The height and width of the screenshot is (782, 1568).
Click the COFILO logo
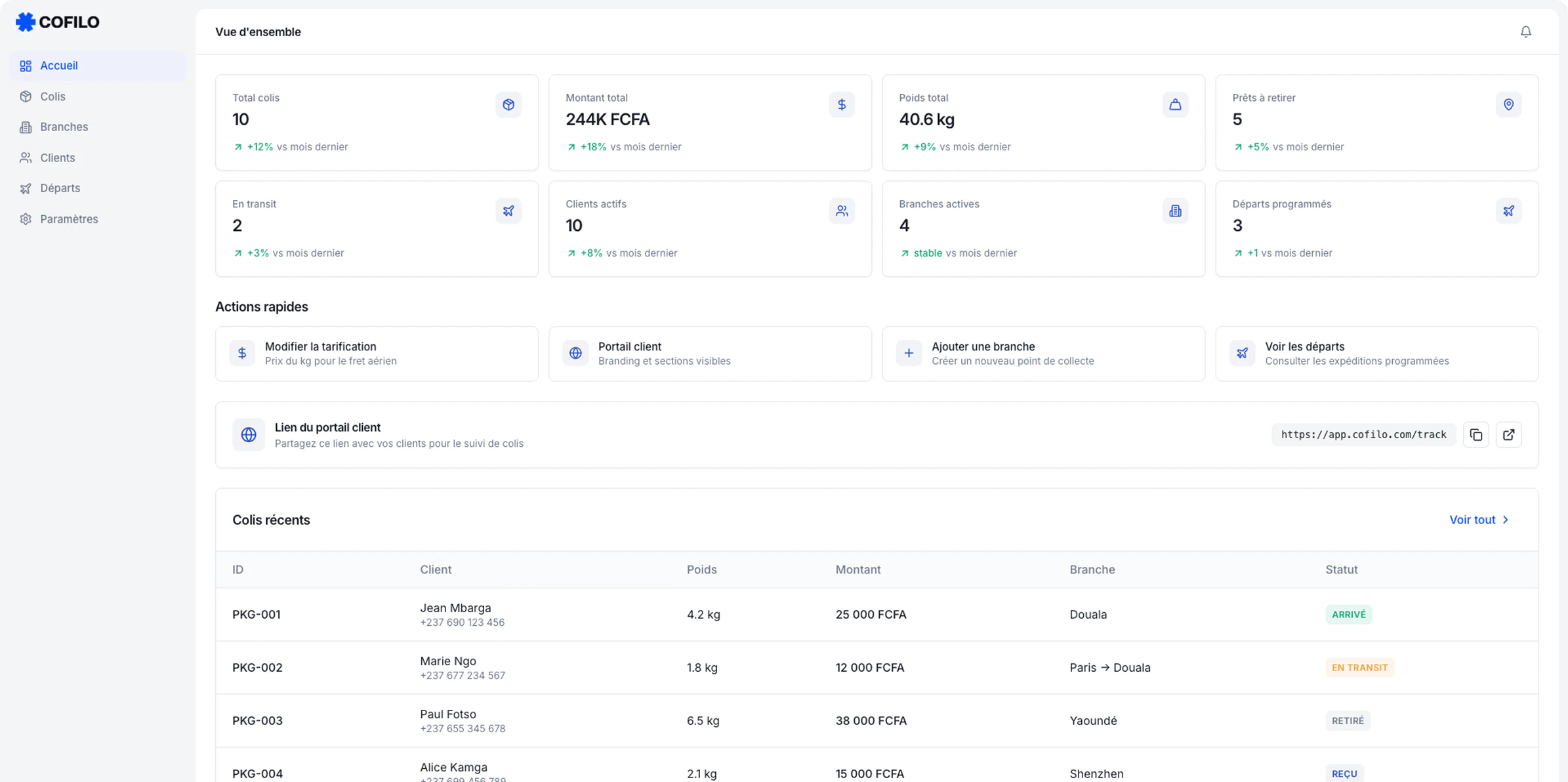tap(58, 22)
